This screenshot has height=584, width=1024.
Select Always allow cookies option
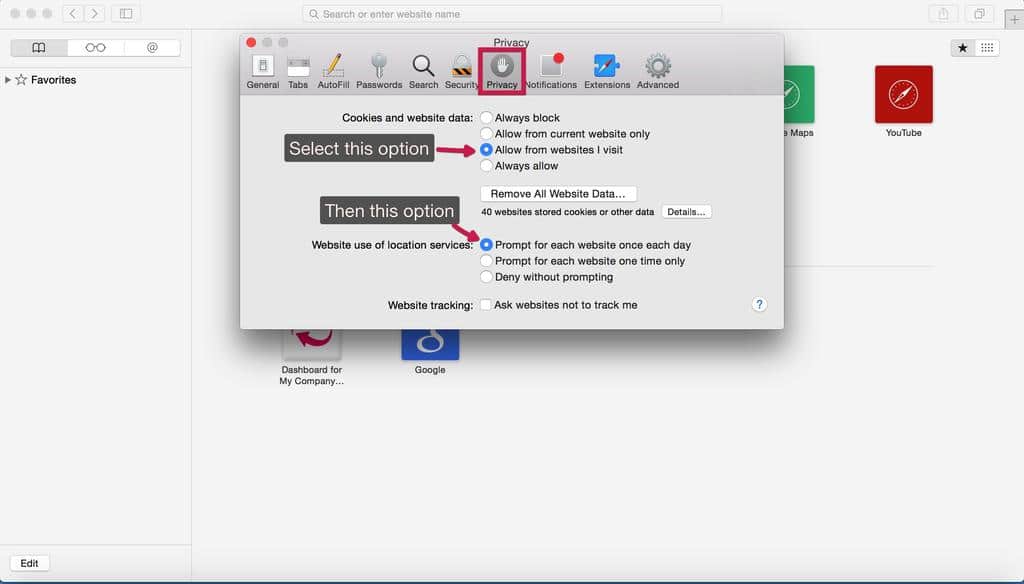(487, 166)
